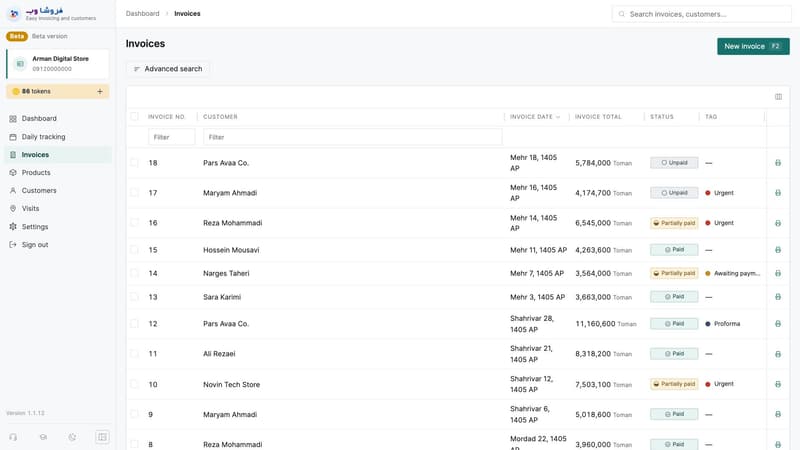Click the magnifier icon in search bar
The image size is (800, 450).
(621, 14)
